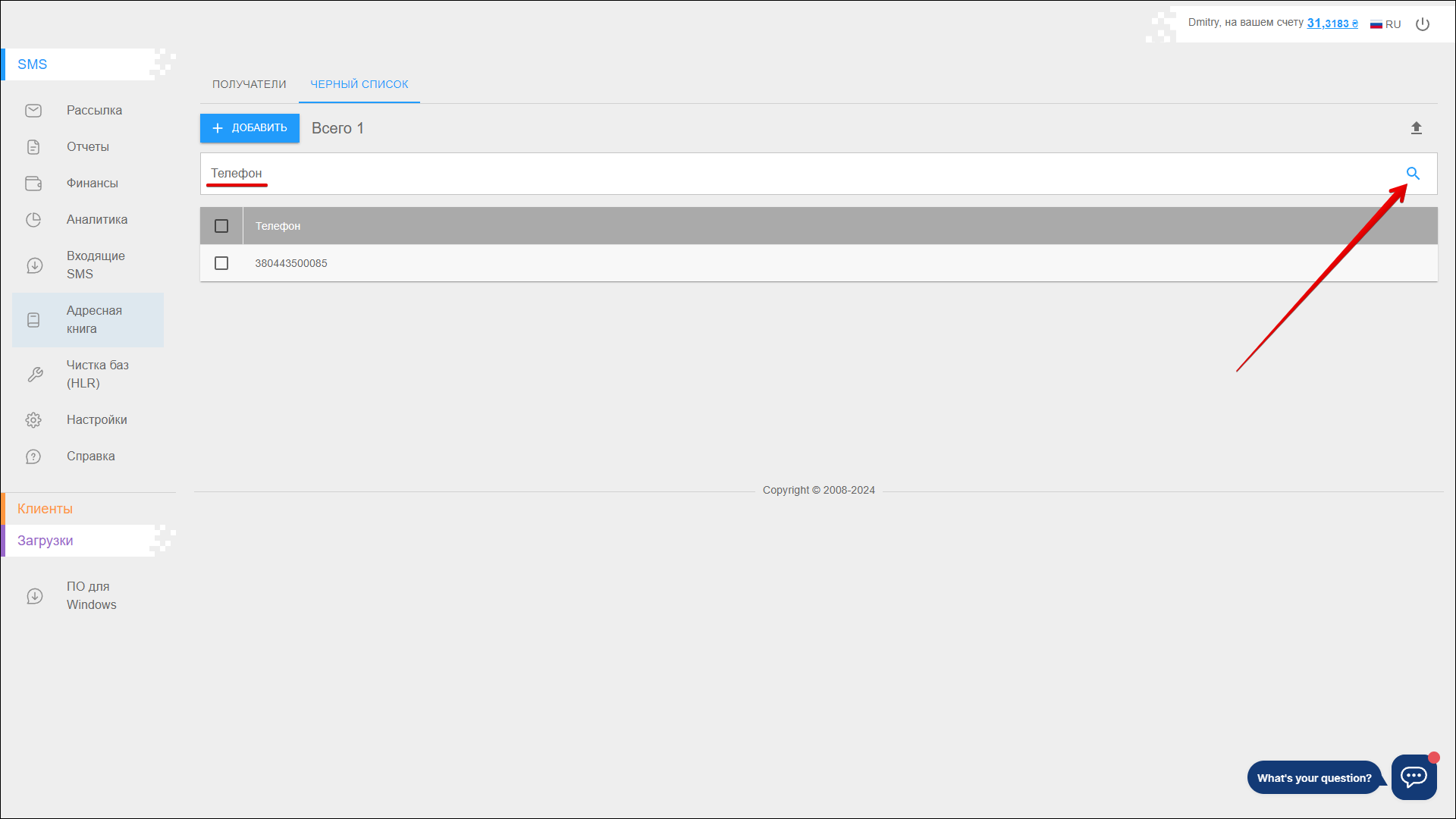The height and width of the screenshot is (819, 1456).
Task: Click the Рассылка envelope icon
Action: point(33,111)
